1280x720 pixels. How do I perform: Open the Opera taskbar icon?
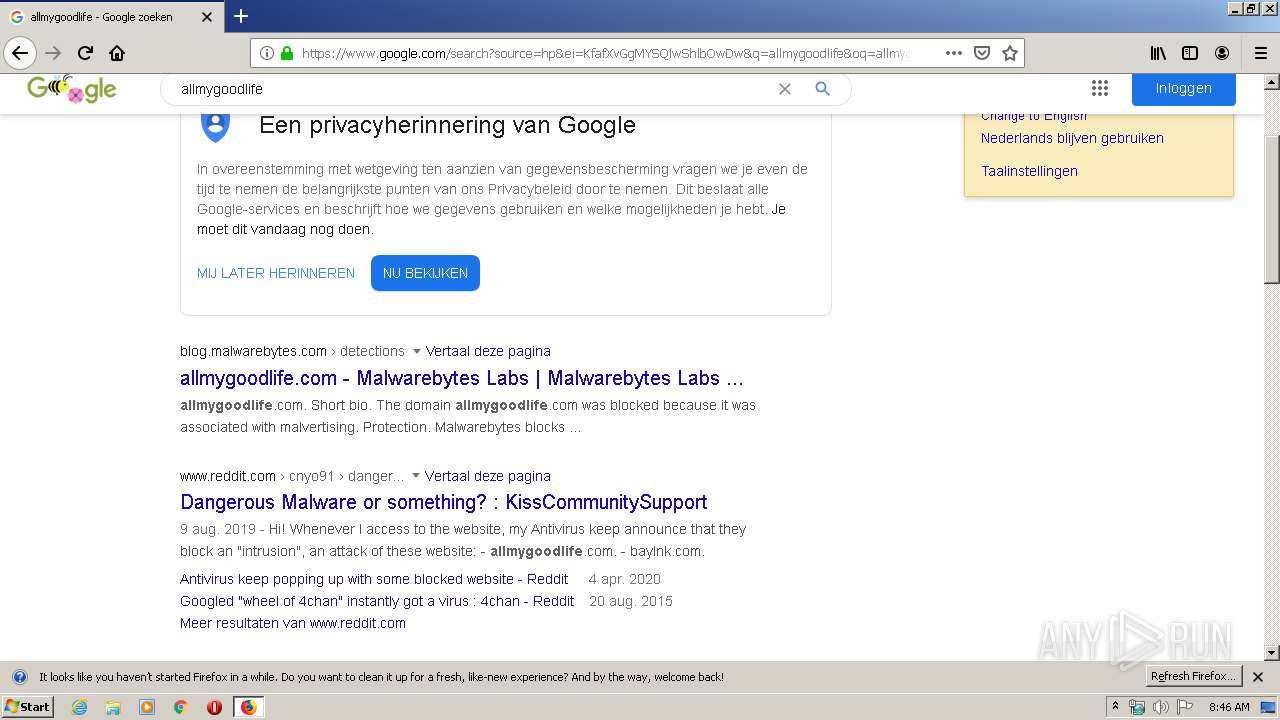[x=214, y=707]
